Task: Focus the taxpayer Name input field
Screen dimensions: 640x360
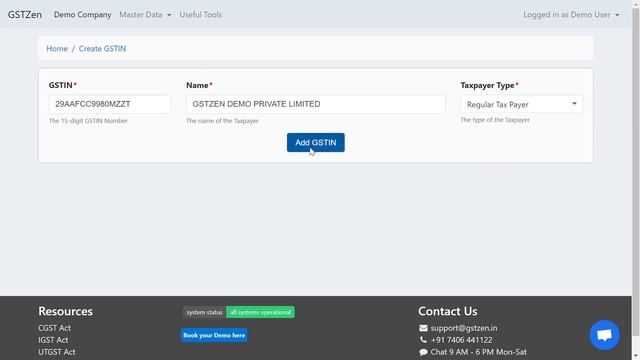Action: click(316, 104)
